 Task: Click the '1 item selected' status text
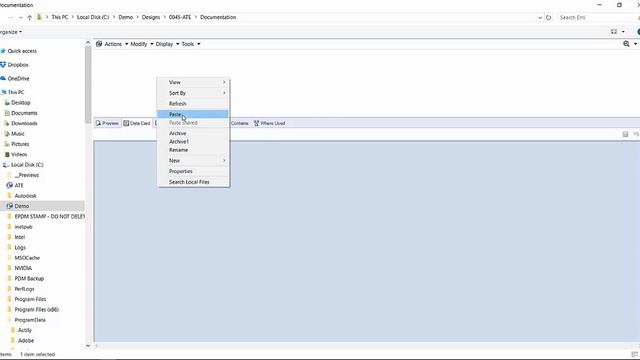point(37,355)
